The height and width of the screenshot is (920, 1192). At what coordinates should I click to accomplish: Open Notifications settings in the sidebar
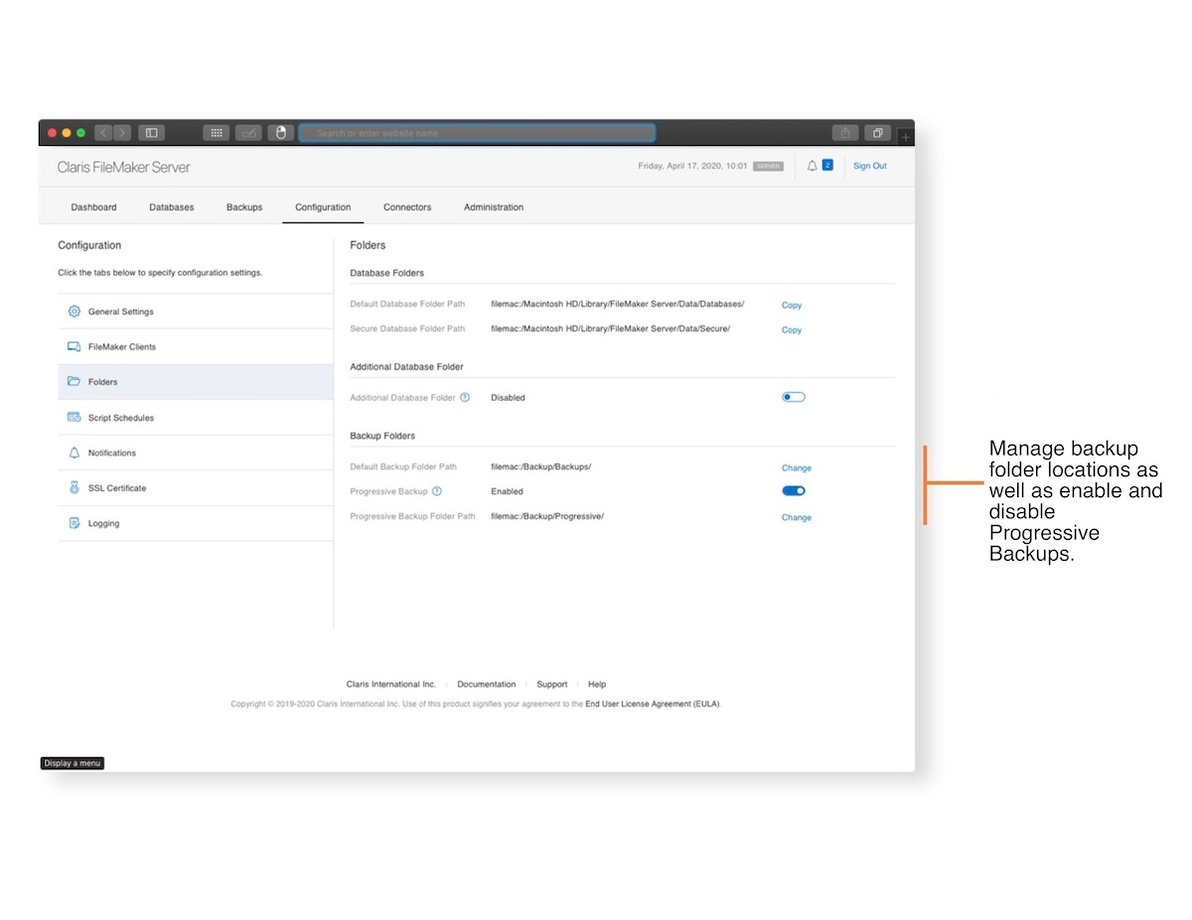point(195,452)
